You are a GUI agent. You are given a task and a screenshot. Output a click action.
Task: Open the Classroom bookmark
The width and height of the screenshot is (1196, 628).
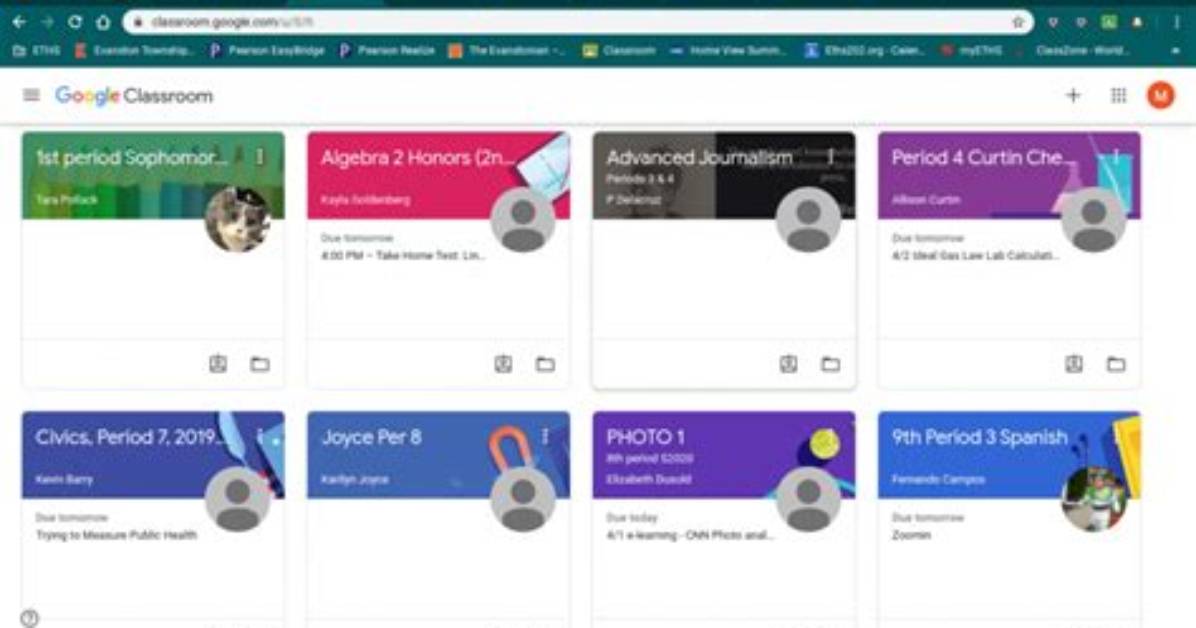619,50
